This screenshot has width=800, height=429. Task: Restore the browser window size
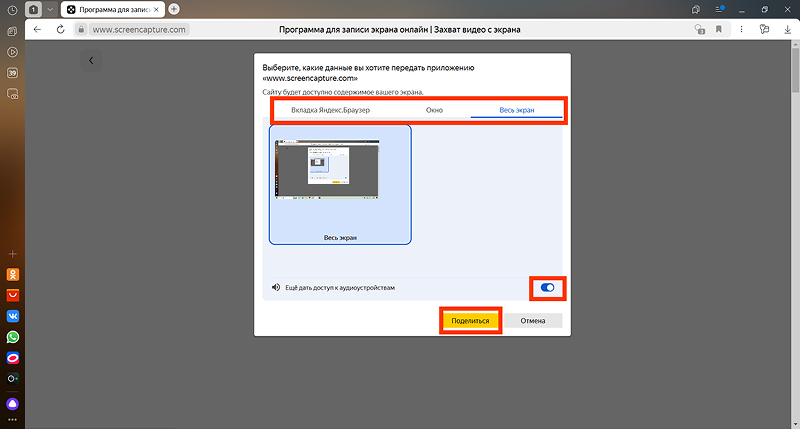[x=765, y=10]
